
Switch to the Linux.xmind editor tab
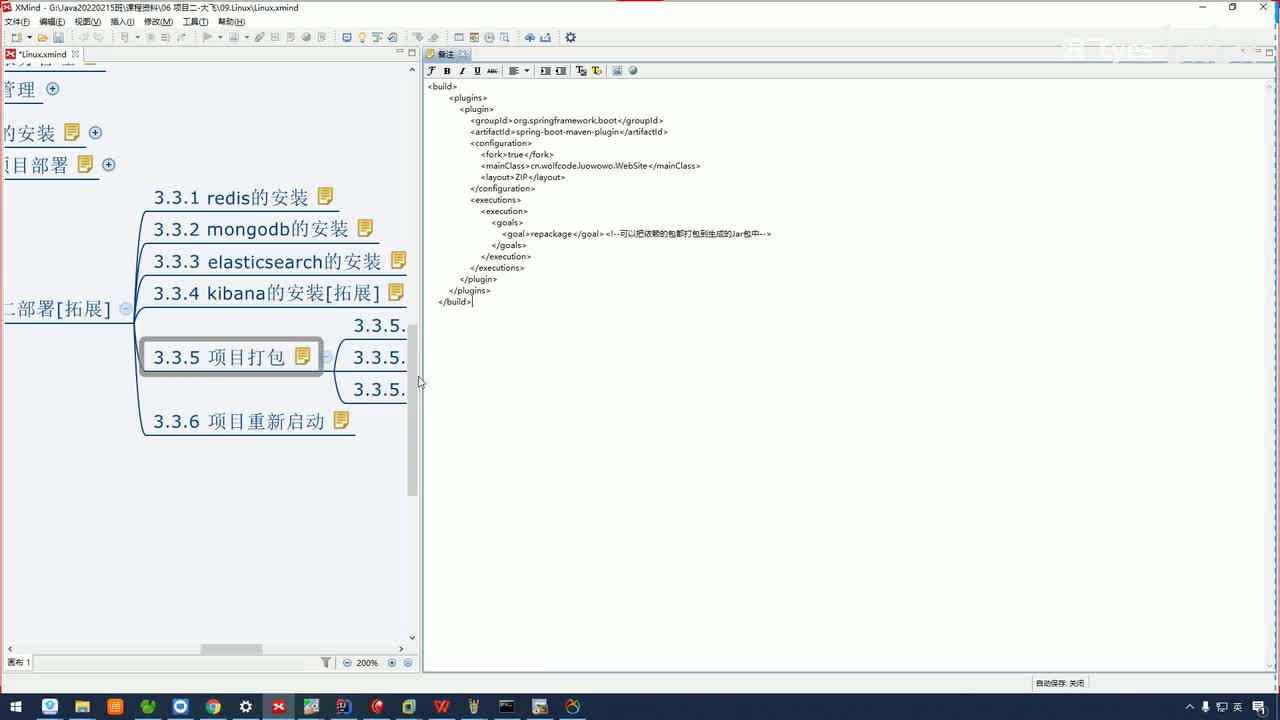[42, 54]
